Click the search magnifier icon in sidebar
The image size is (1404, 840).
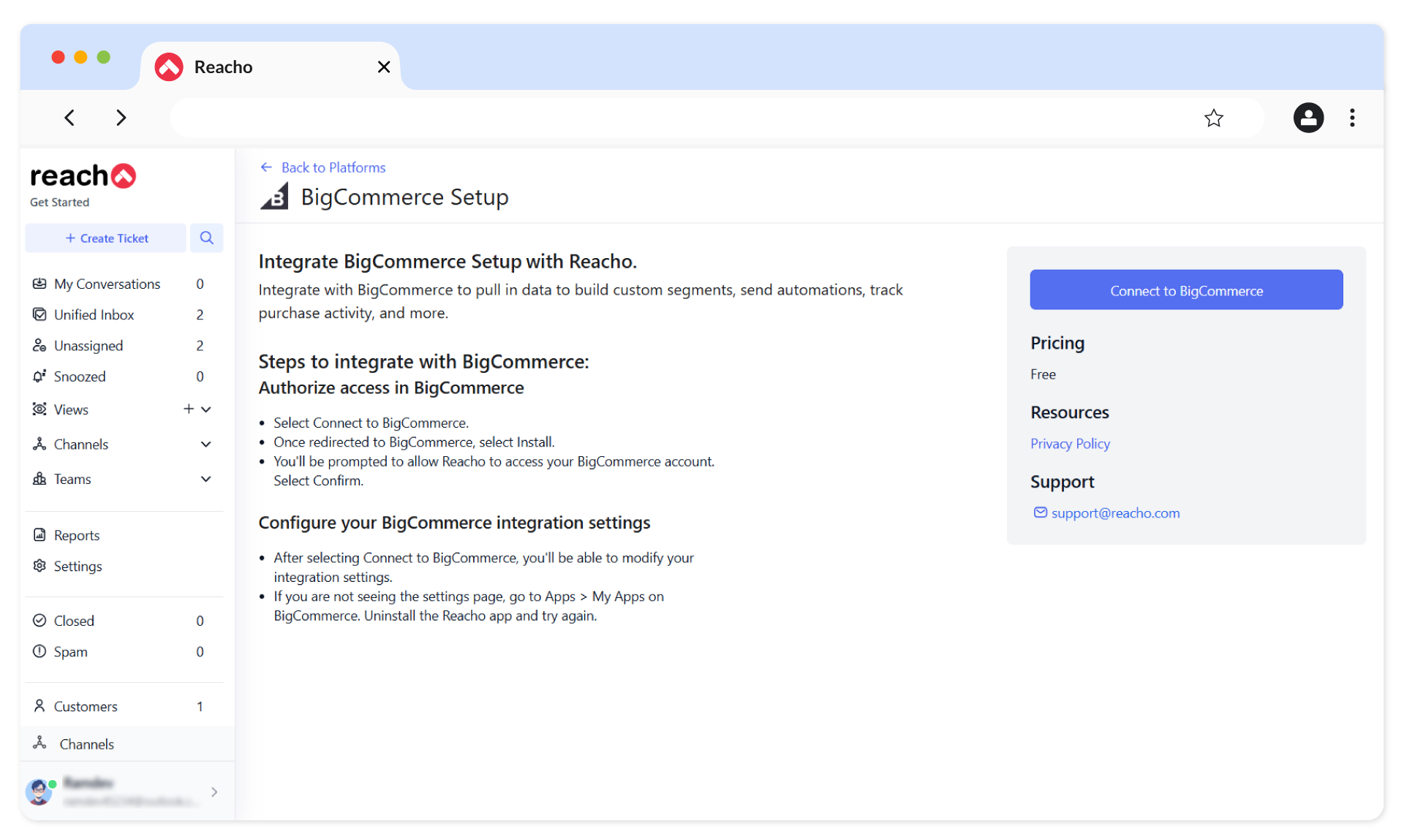[207, 238]
